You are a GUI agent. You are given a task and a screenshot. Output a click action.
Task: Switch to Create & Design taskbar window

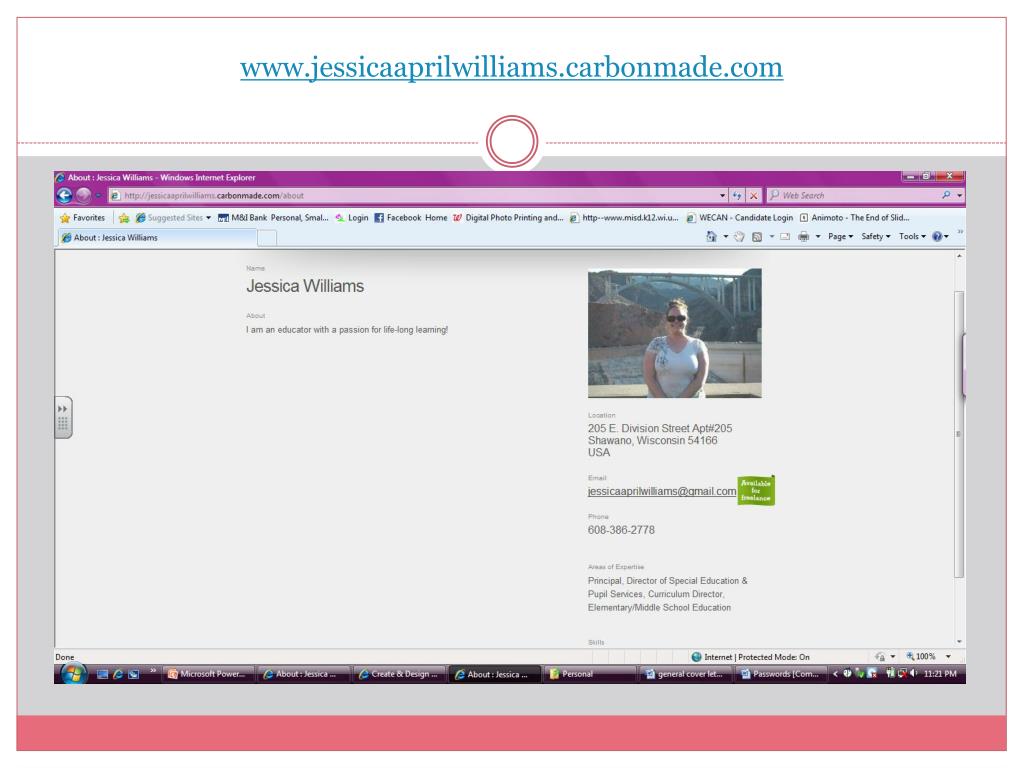pos(398,674)
